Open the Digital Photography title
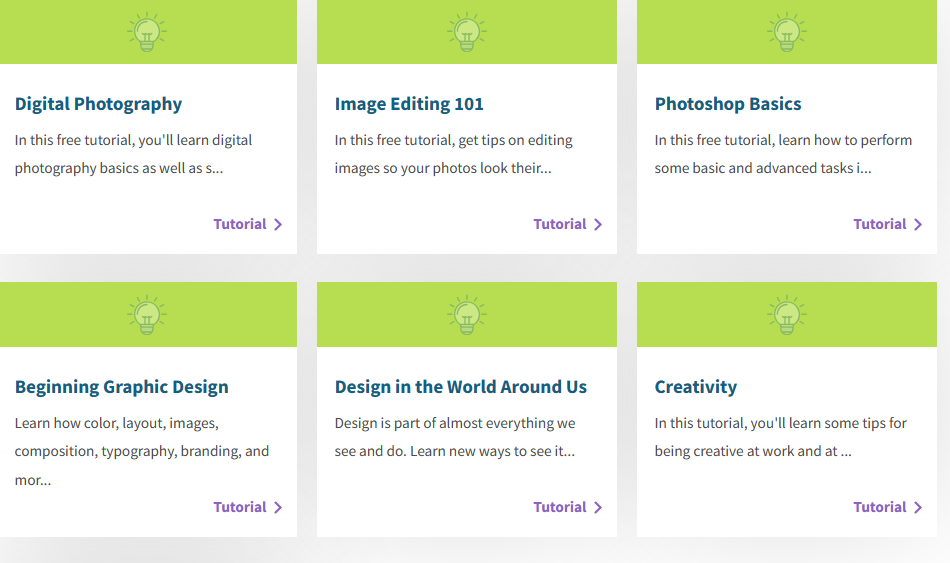950x563 pixels. coord(98,104)
